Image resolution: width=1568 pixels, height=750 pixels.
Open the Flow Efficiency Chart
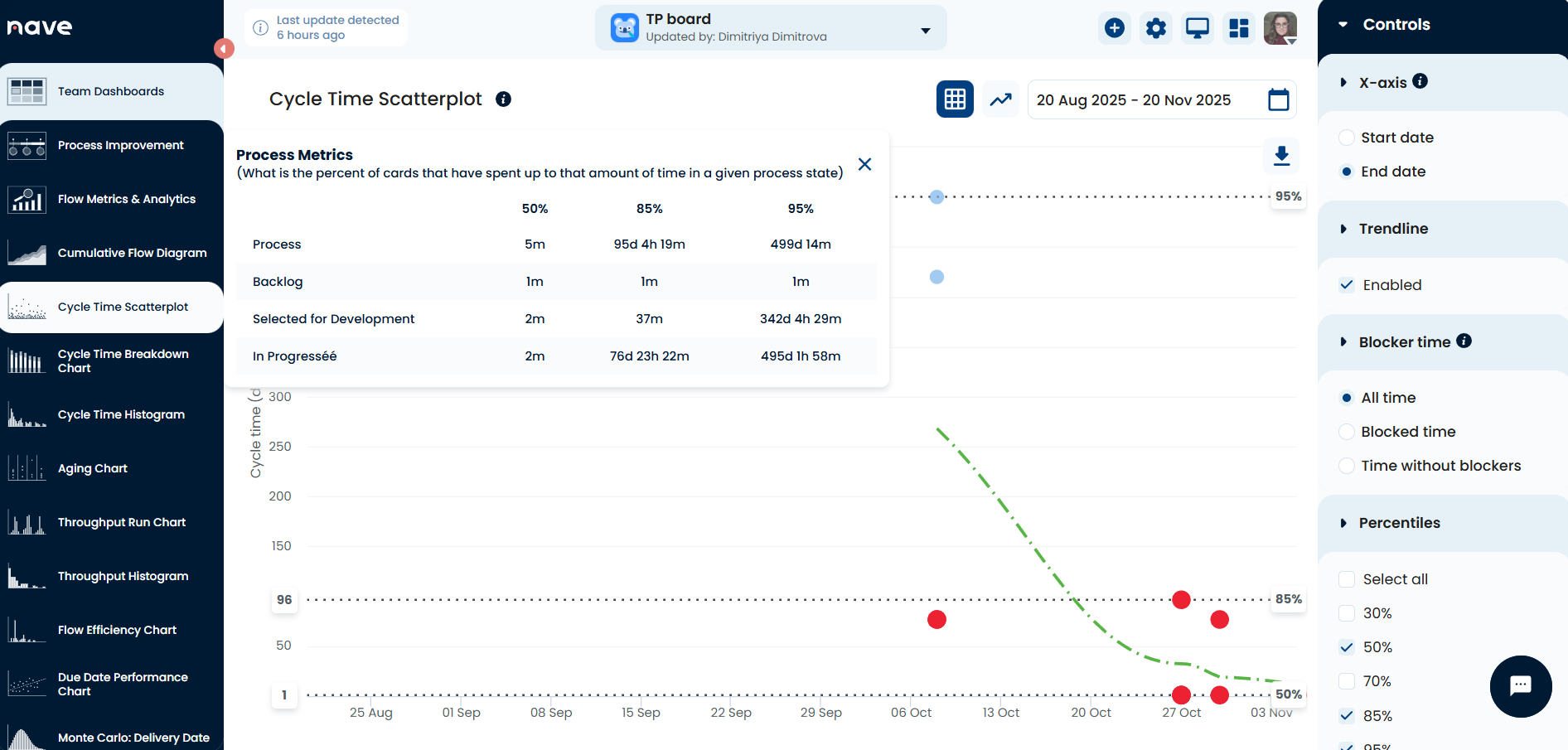click(116, 630)
